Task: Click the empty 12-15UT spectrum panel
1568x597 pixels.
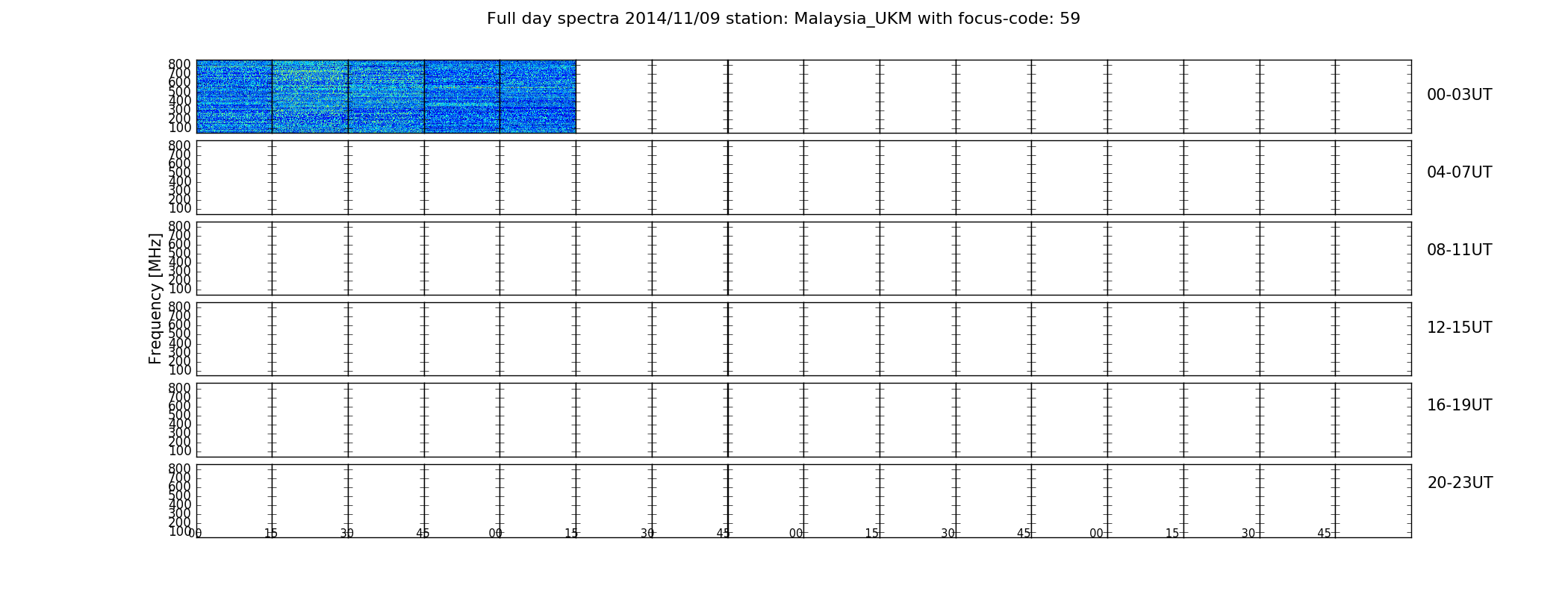Action: tap(803, 339)
